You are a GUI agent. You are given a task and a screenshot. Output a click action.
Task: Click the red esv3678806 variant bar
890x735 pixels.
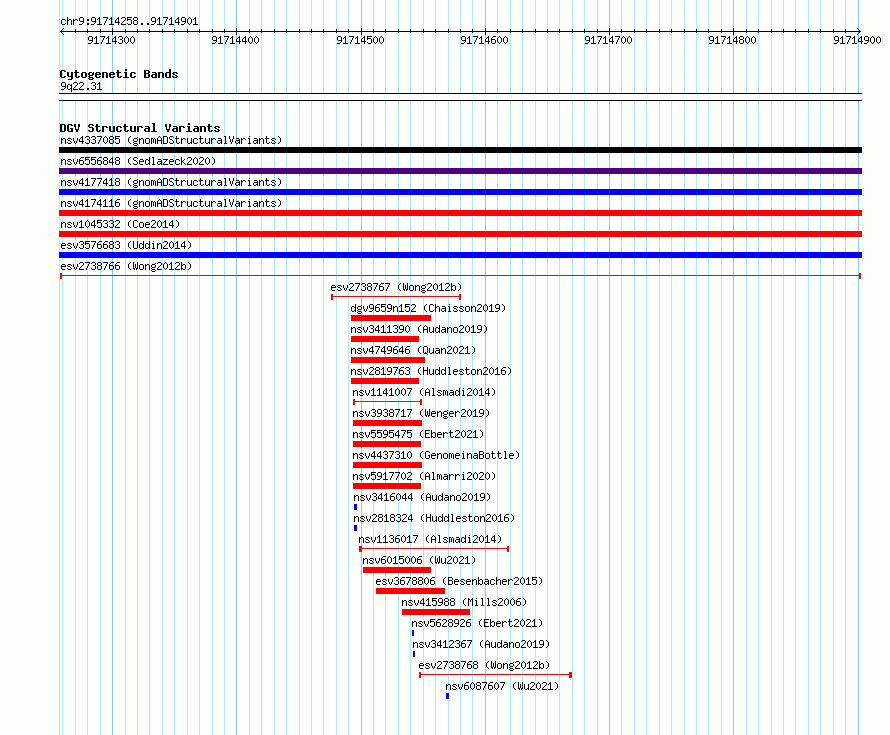[x=410, y=591]
